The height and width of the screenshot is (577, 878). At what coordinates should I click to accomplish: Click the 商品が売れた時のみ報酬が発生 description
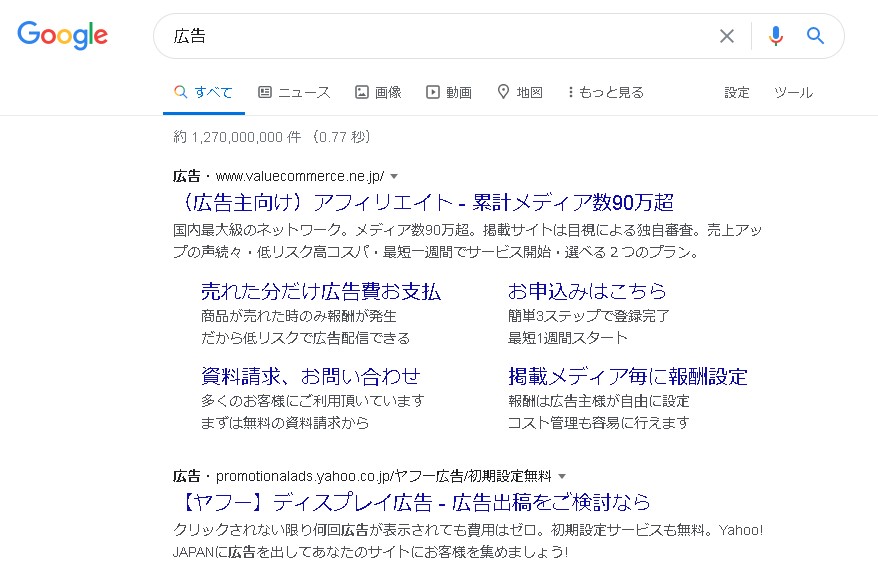(x=298, y=316)
